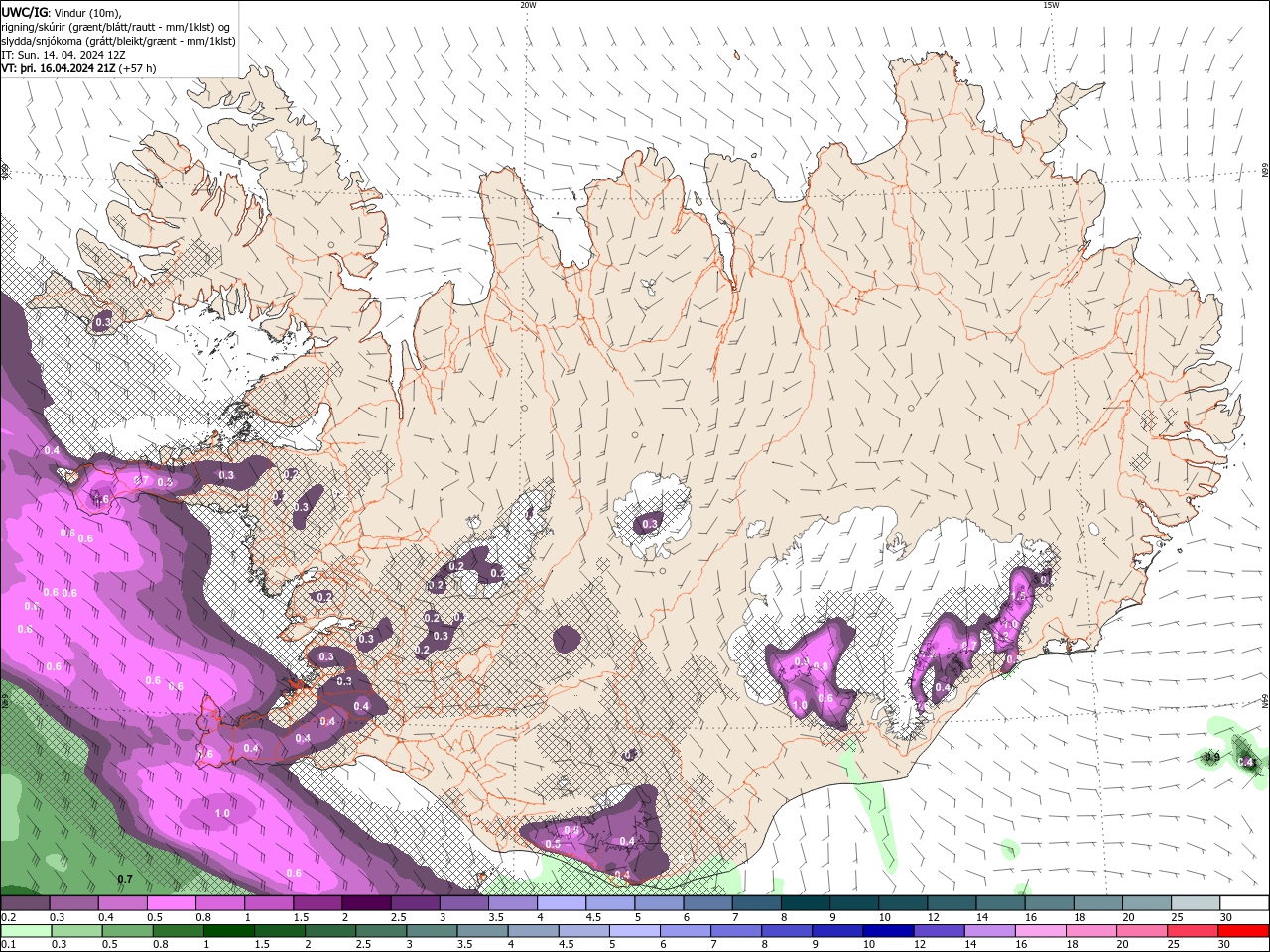Click lower legend pink swatch between 18 and 20
Viewport: 1270px width, 952px height.
(1089, 931)
